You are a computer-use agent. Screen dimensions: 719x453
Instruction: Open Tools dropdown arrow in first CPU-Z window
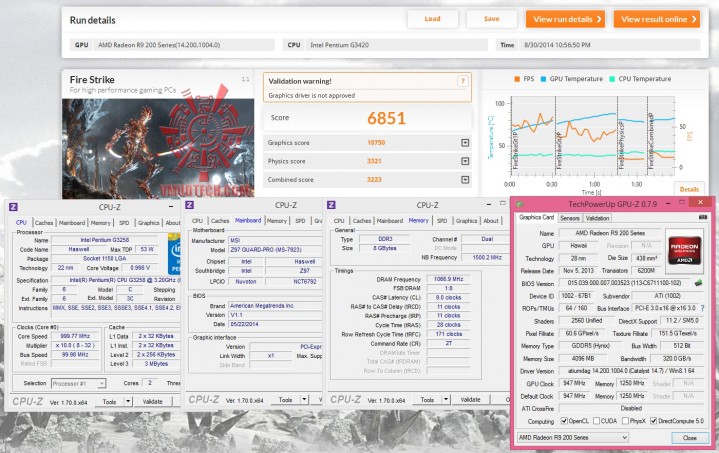pos(128,402)
